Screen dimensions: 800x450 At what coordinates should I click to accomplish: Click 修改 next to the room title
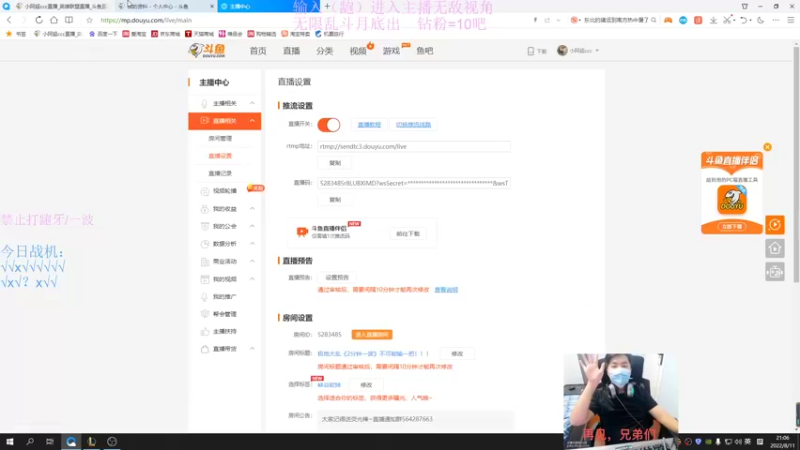click(457, 354)
